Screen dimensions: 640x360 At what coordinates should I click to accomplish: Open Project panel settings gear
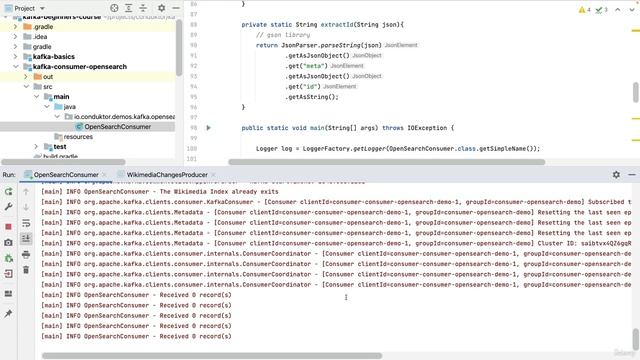(162, 8)
